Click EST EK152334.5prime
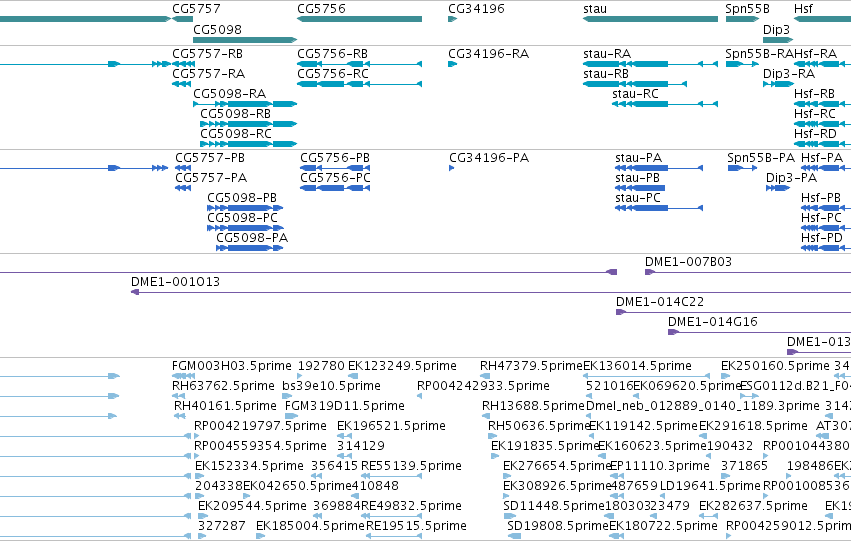The width and height of the screenshot is (851, 541). (249, 466)
